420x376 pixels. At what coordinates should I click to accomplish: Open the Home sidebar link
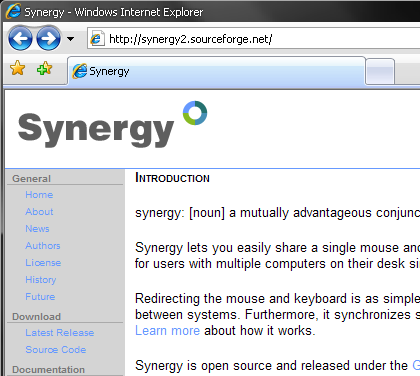39,195
